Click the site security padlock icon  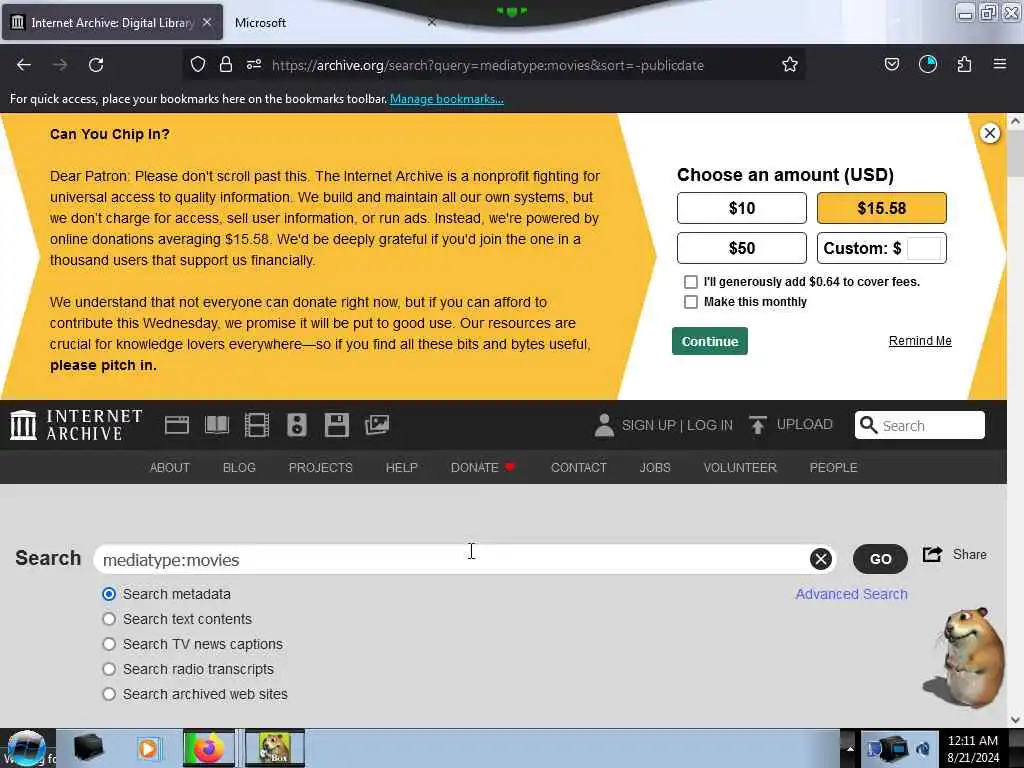[226, 64]
